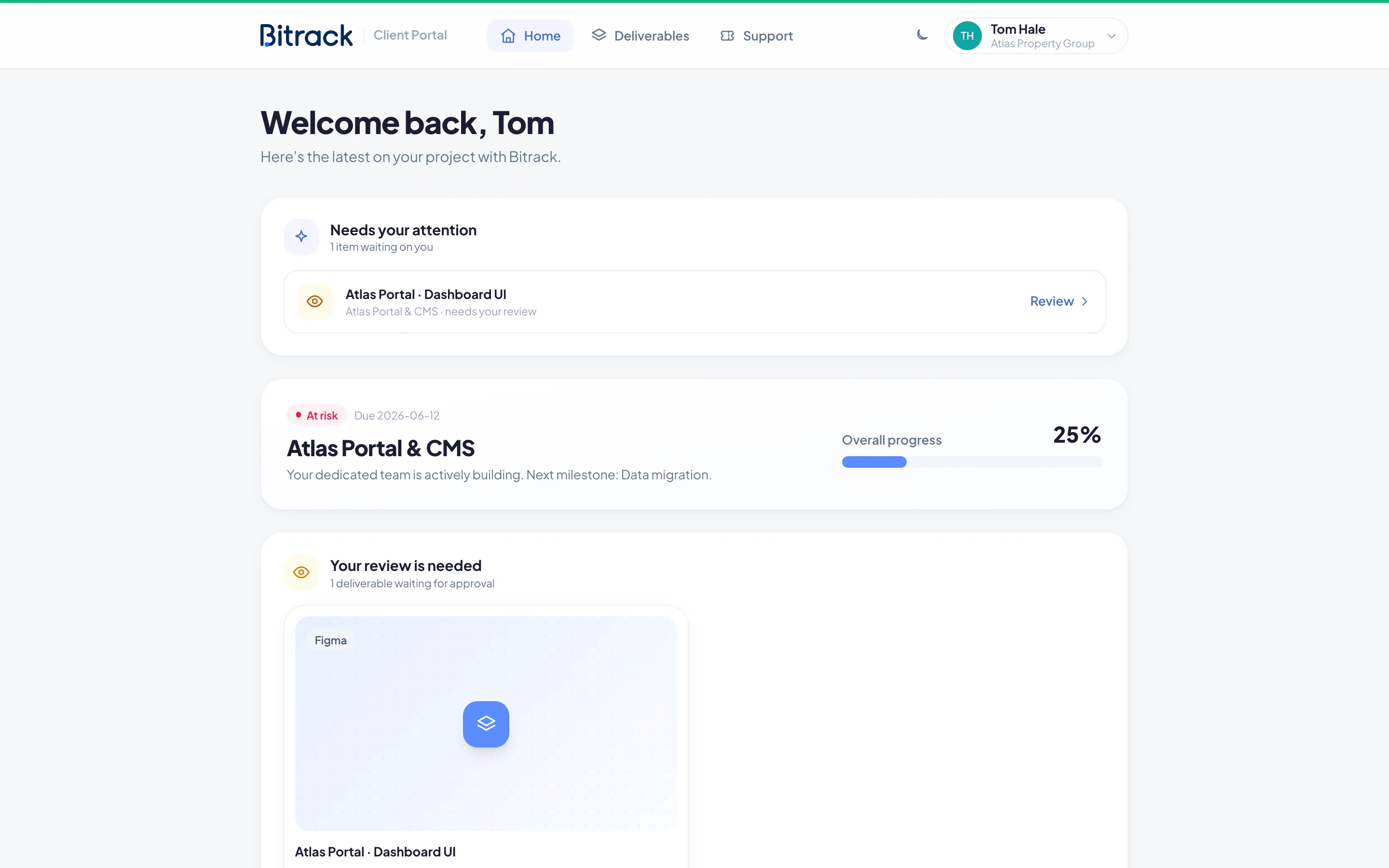Open the Support tab
The width and height of the screenshot is (1389, 868).
click(757, 36)
